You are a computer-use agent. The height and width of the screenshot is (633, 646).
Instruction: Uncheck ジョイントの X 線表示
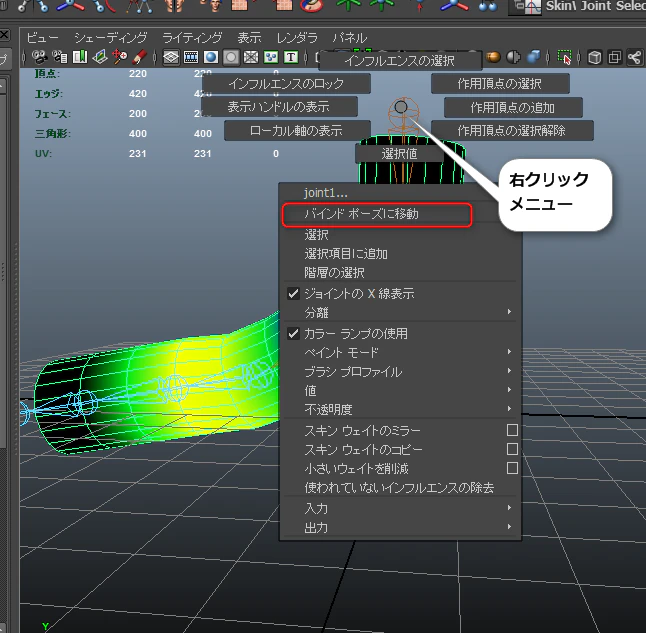398,293
